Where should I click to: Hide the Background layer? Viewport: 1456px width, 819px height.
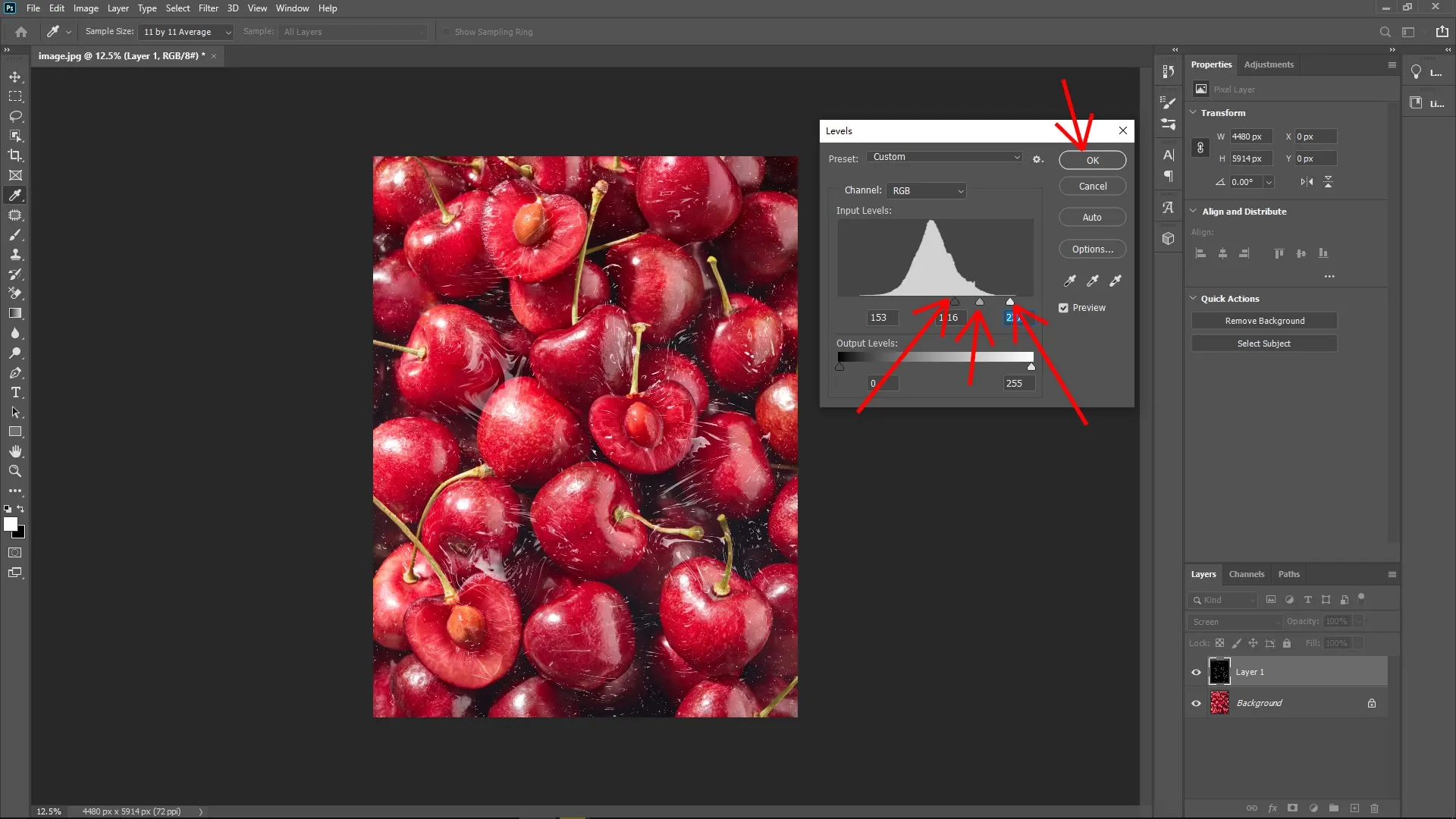1195,702
